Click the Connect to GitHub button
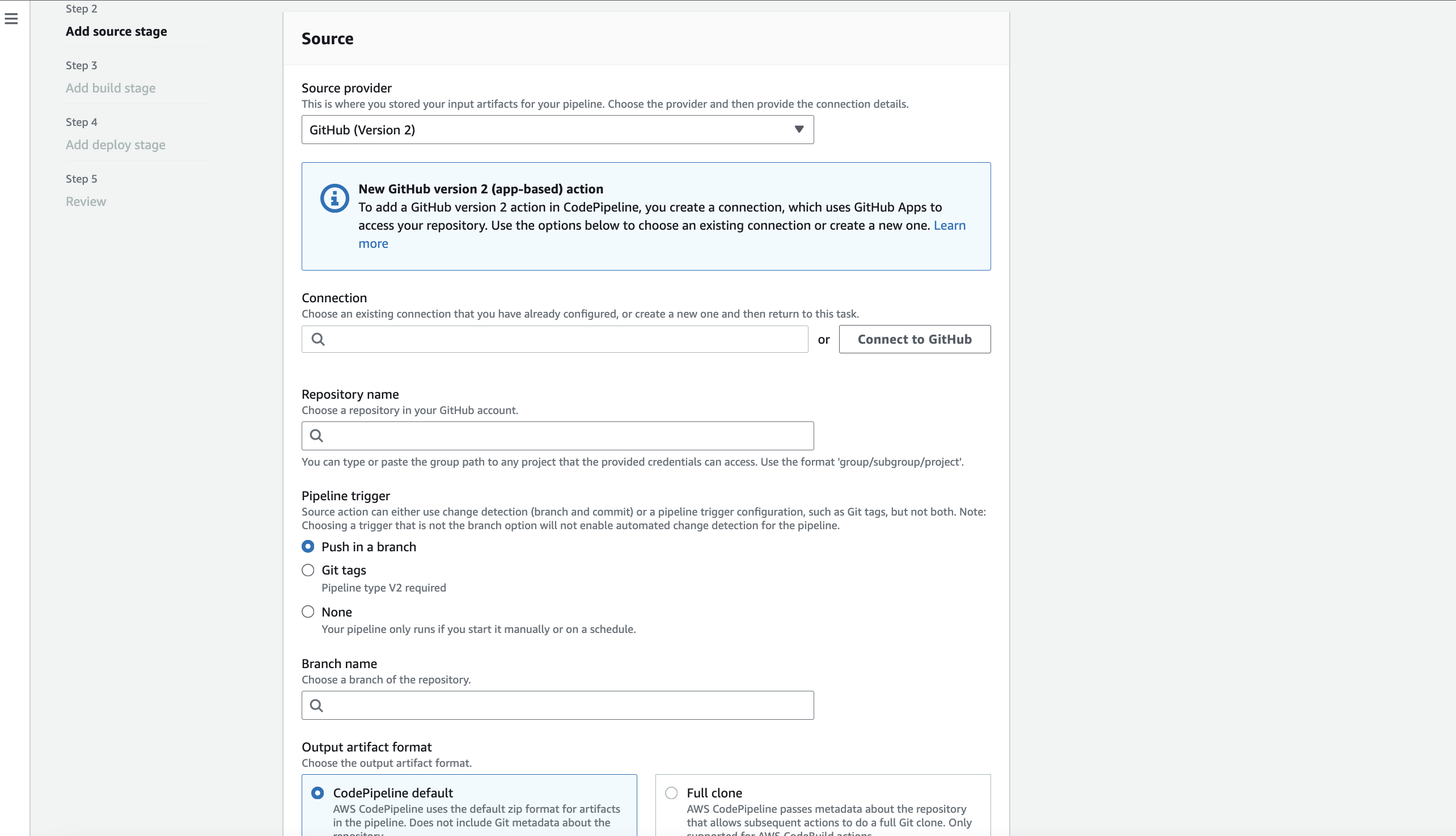1456x836 pixels. (914, 339)
